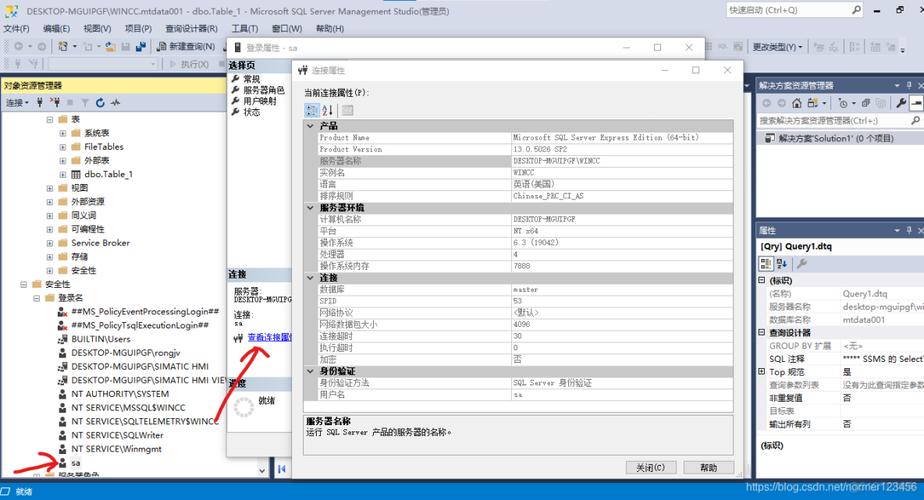
Task: Refresh the Object Explorer tree
Action: [x=100, y=103]
